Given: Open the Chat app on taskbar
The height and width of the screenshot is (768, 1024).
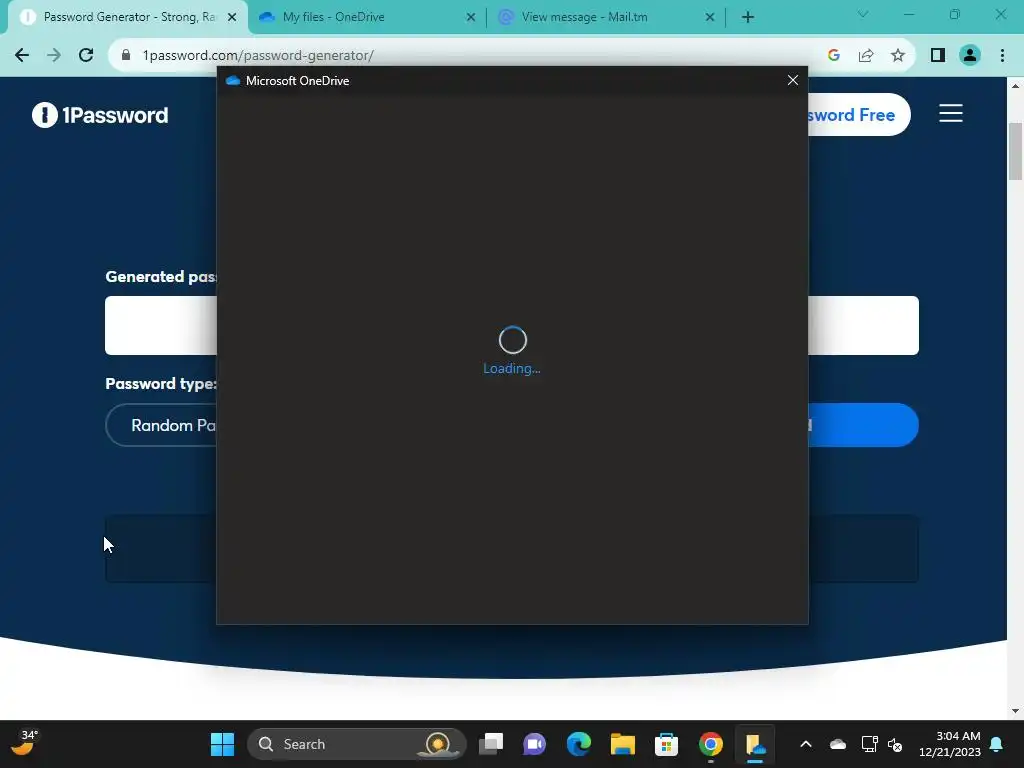Looking at the screenshot, I should click(x=535, y=744).
